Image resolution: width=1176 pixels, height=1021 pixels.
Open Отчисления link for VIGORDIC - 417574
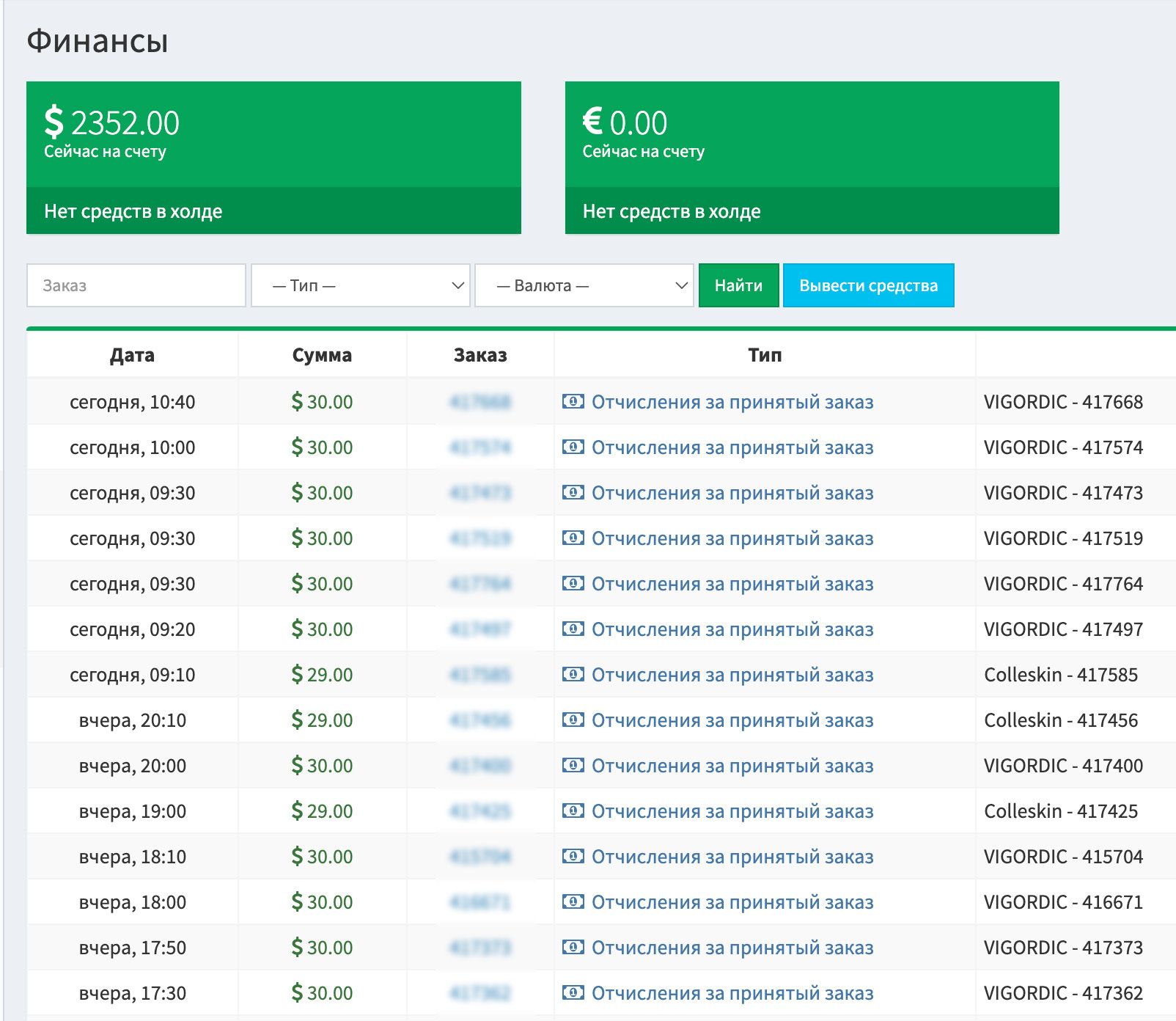tap(732, 447)
